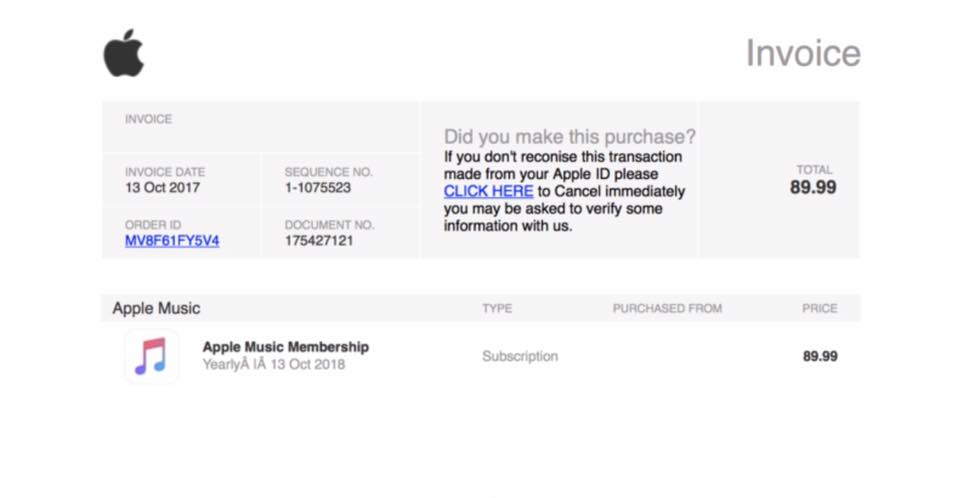Click the CLICK HERE cancel link
Viewport: 960px width, 498px height.
tap(488, 191)
